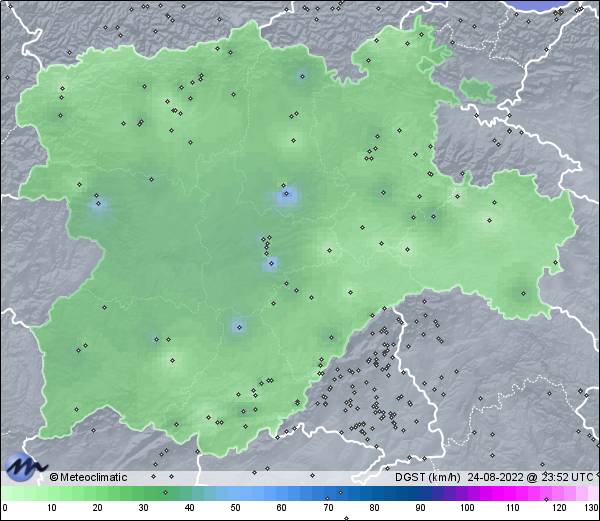Select the DGST (km/h) label

[x=428, y=477]
